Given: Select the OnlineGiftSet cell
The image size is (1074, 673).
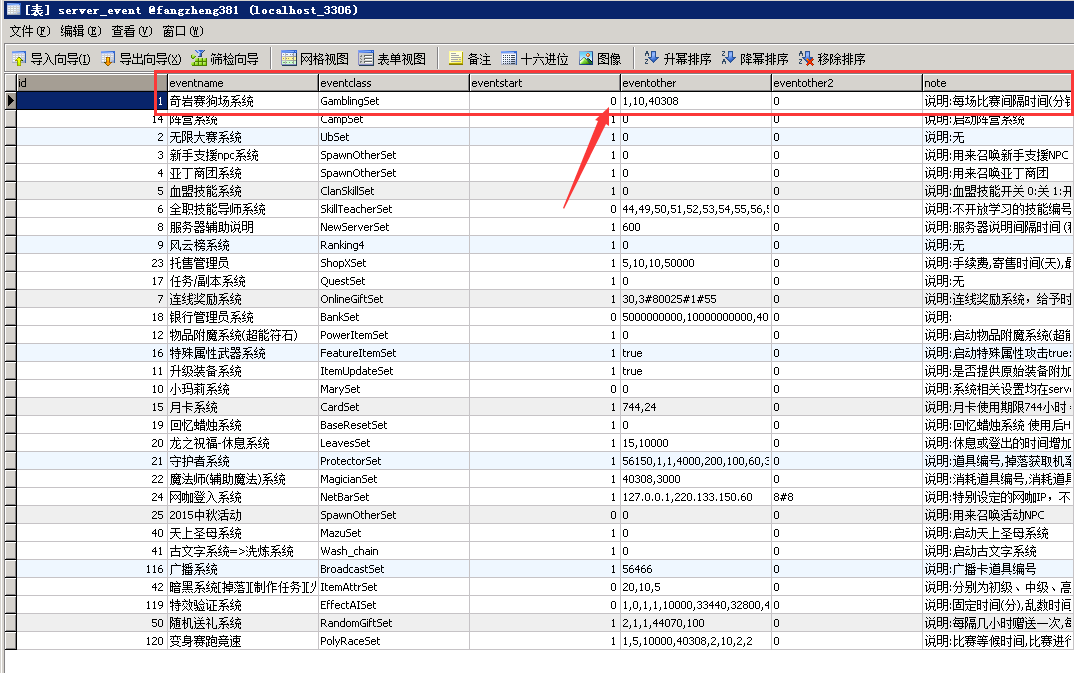Looking at the screenshot, I should 394,299.
